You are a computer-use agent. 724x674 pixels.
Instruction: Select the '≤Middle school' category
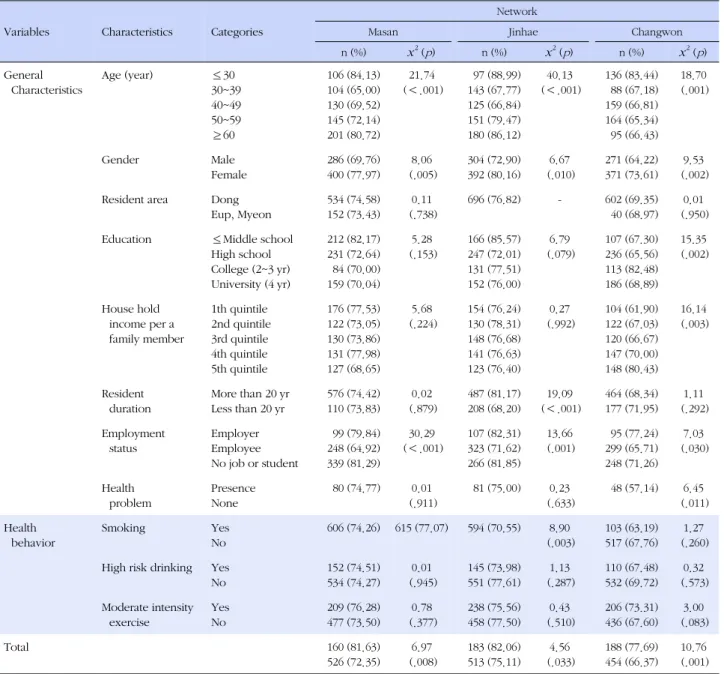253,239
